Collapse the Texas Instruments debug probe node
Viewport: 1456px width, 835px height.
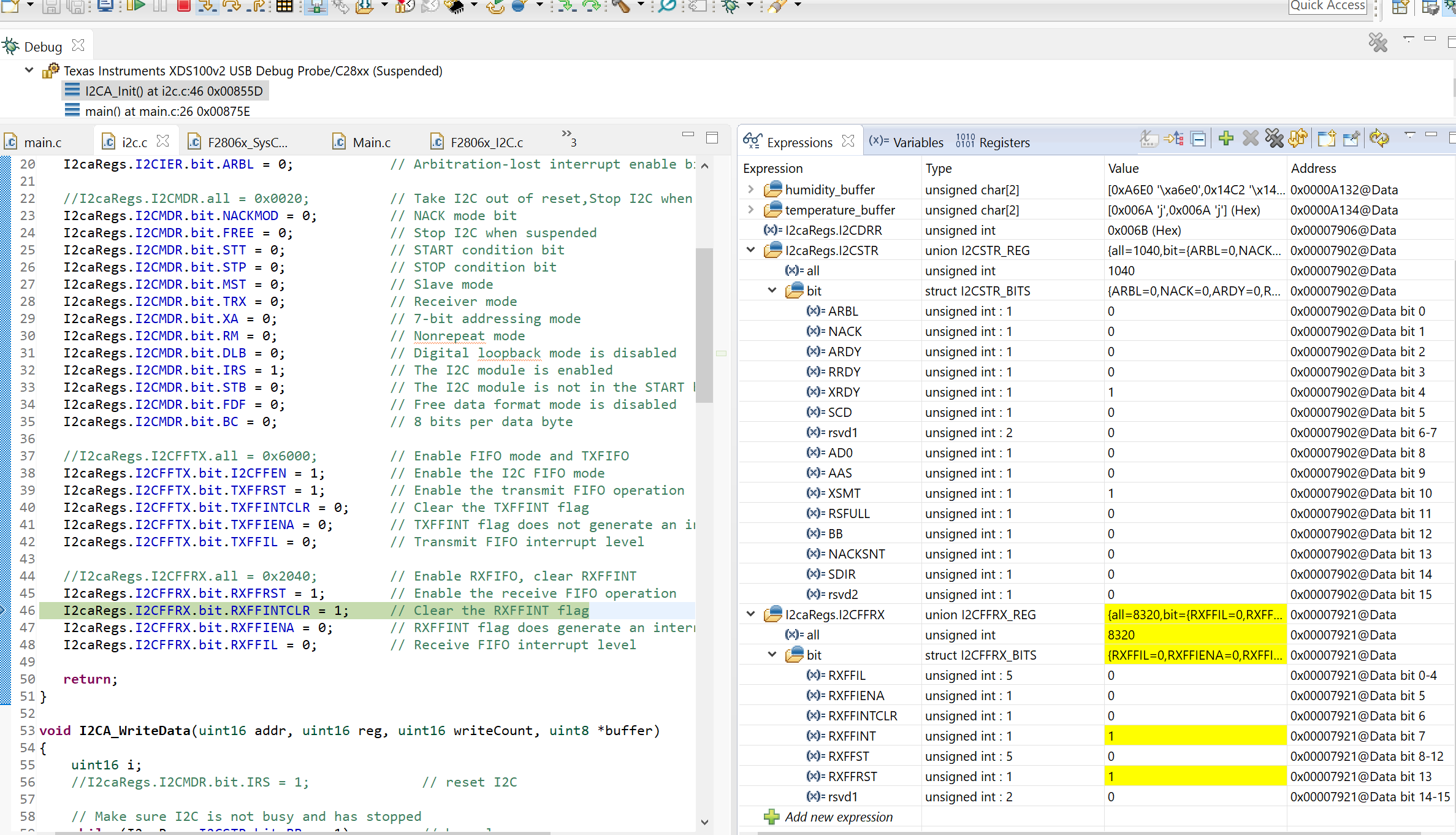[29, 71]
